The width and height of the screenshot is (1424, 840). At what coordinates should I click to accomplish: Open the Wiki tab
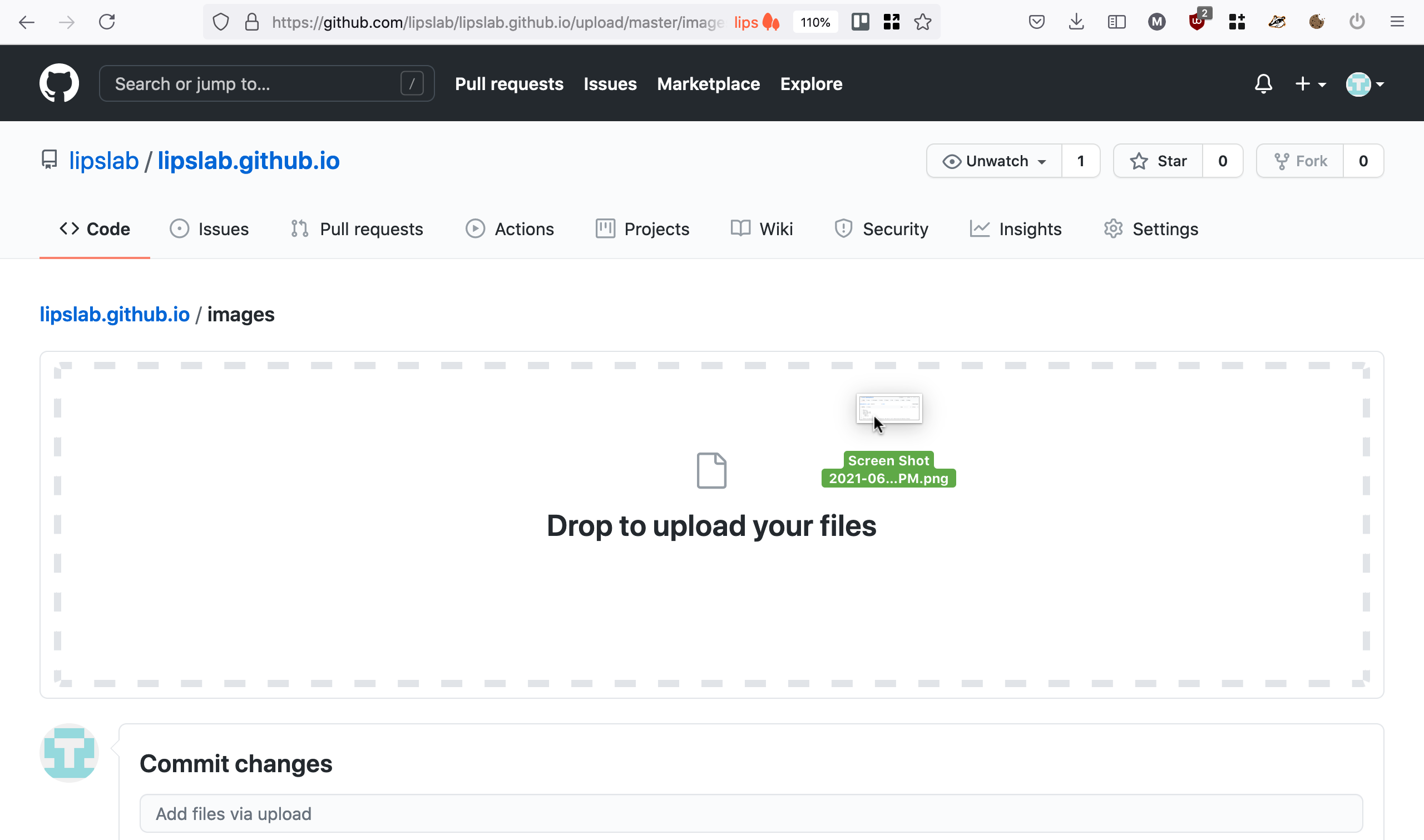[x=762, y=228]
